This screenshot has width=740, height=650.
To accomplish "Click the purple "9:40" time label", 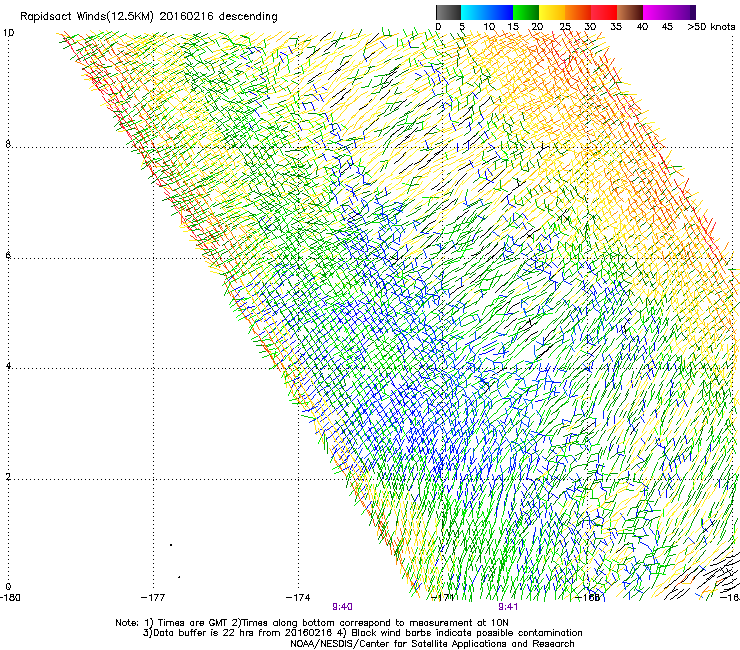I will tap(342, 607).
